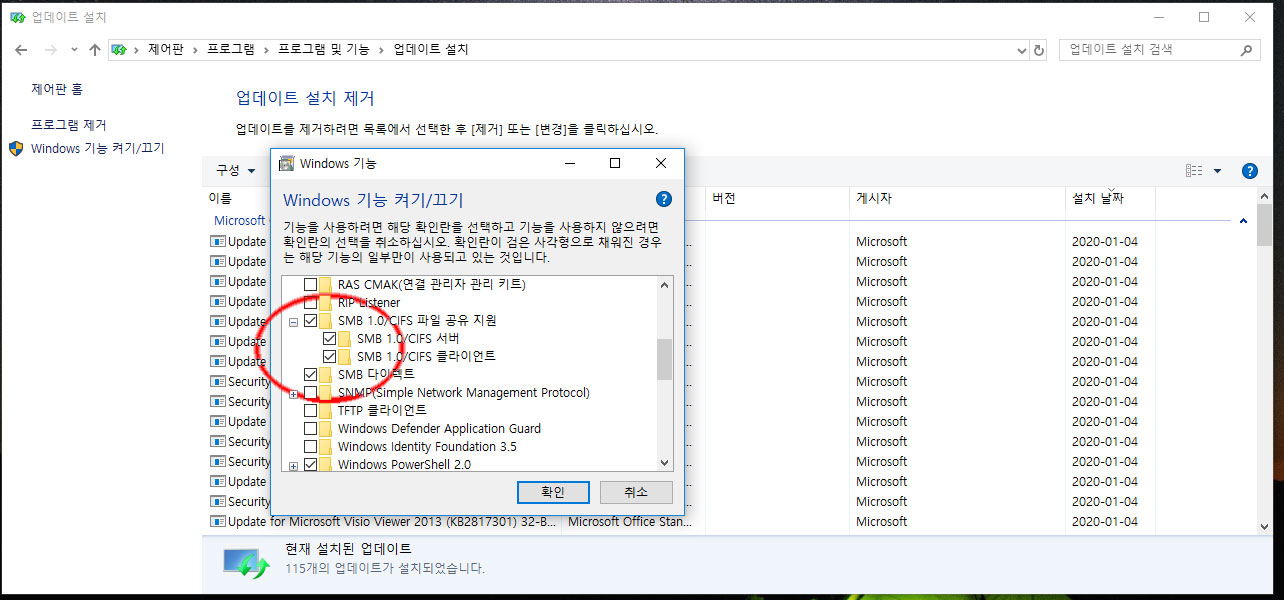Screen dimensions: 1284x600
Task: Expand SNMP tree node
Action: click(x=294, y=394)
